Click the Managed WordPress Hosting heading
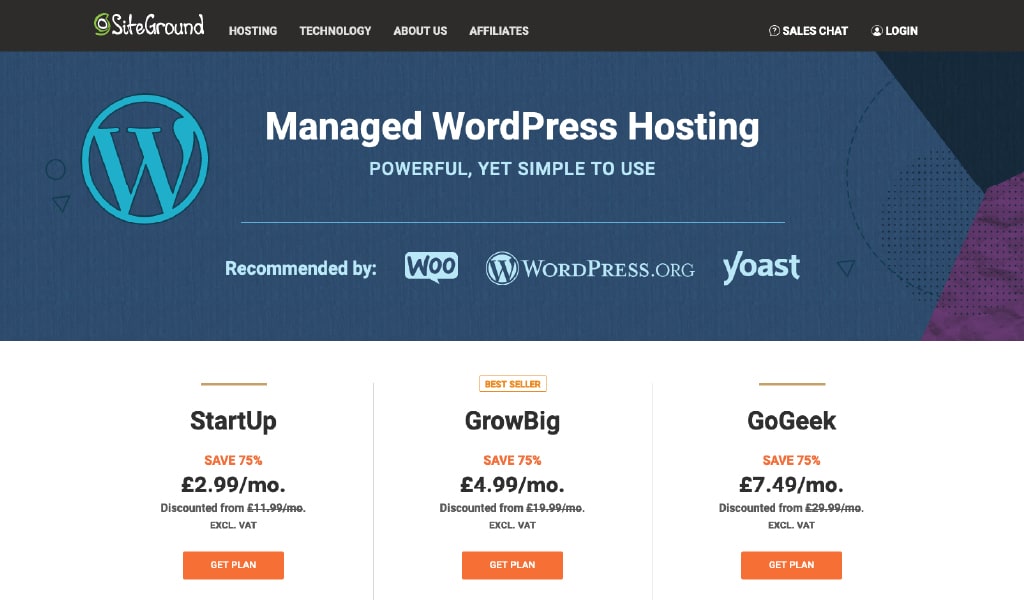 [x=512, y=127]
